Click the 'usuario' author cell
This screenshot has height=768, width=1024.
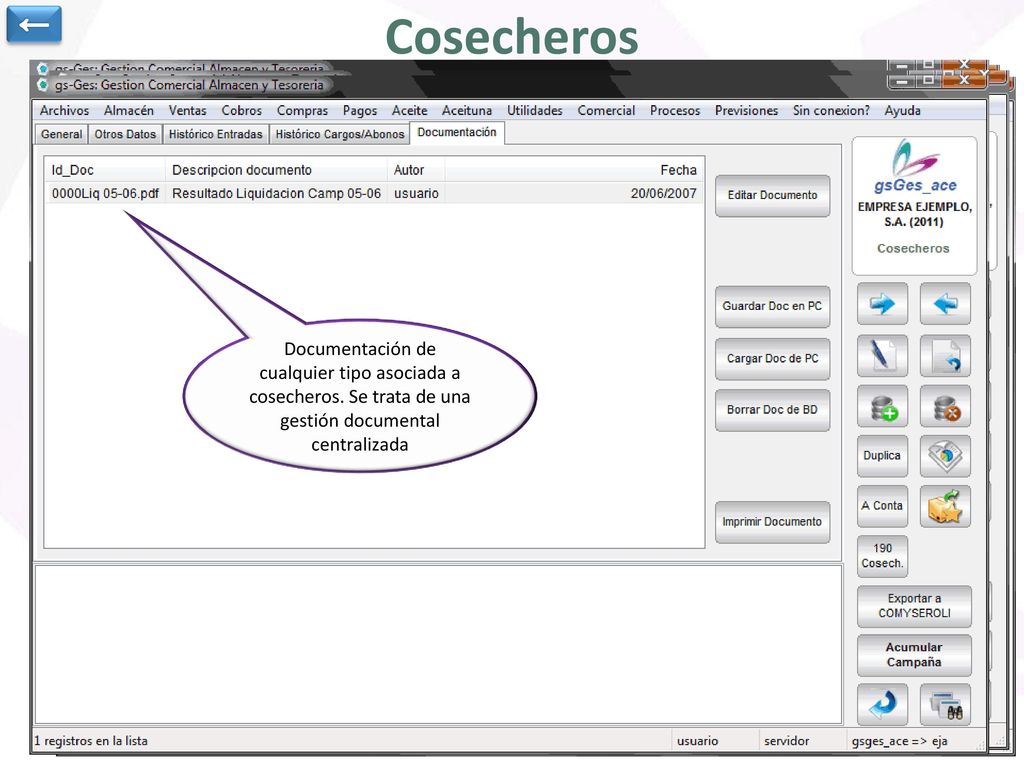(x=416, y=193)
